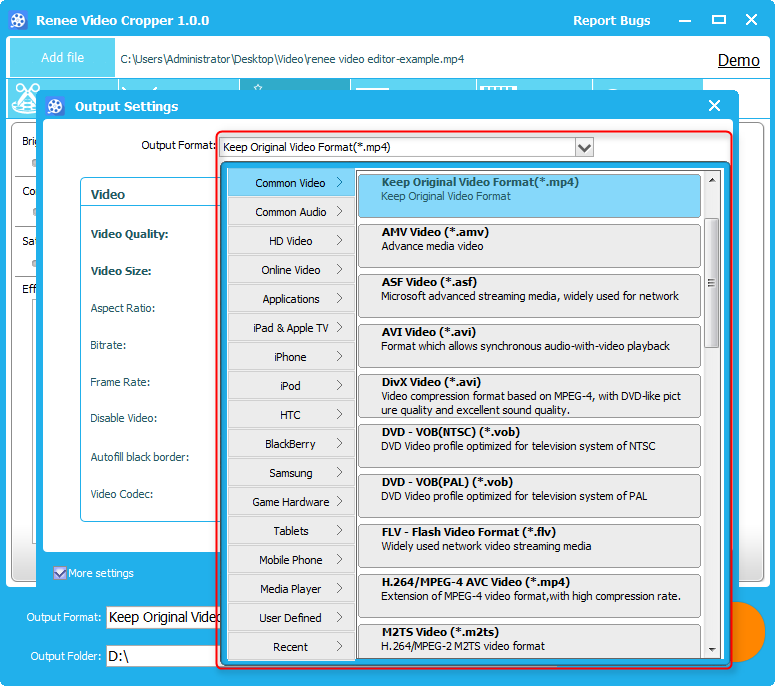775x686 pixels.
Task: Open the Output Format dropdown arrow
Action: coord(584,147)
